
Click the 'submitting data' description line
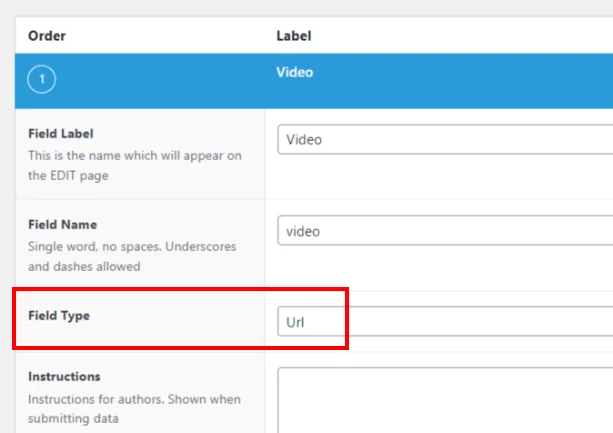tap(73, 419)
